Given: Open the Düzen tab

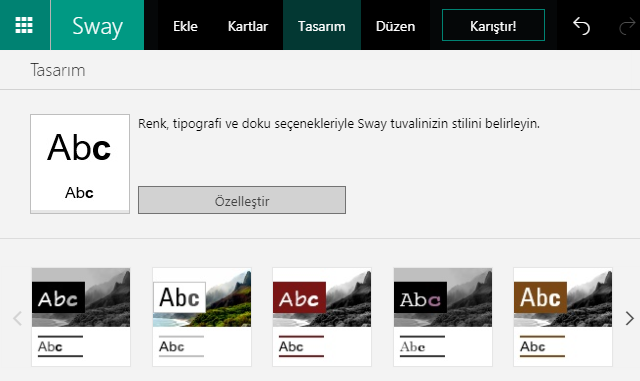Looking at the screenshot, I should (395, 27).
